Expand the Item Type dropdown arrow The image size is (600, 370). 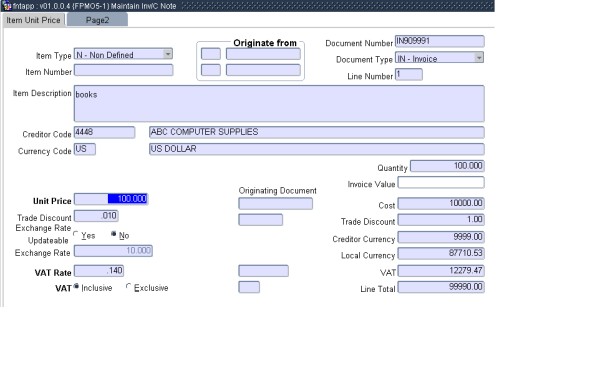click(x=168, y=54)
